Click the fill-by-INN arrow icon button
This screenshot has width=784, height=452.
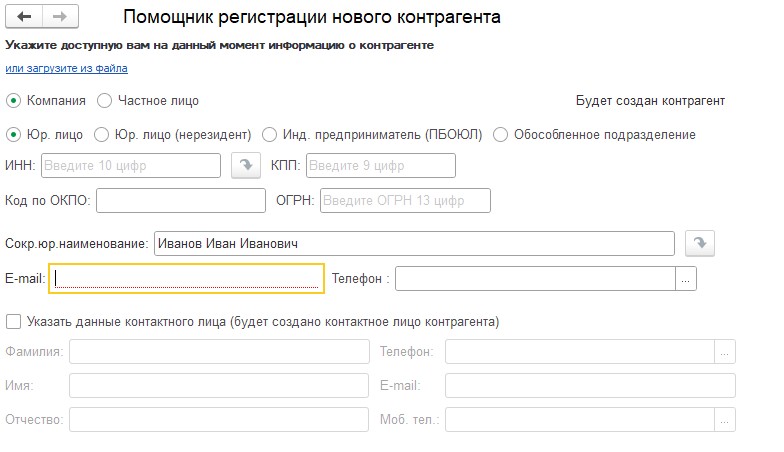point(246,166)
